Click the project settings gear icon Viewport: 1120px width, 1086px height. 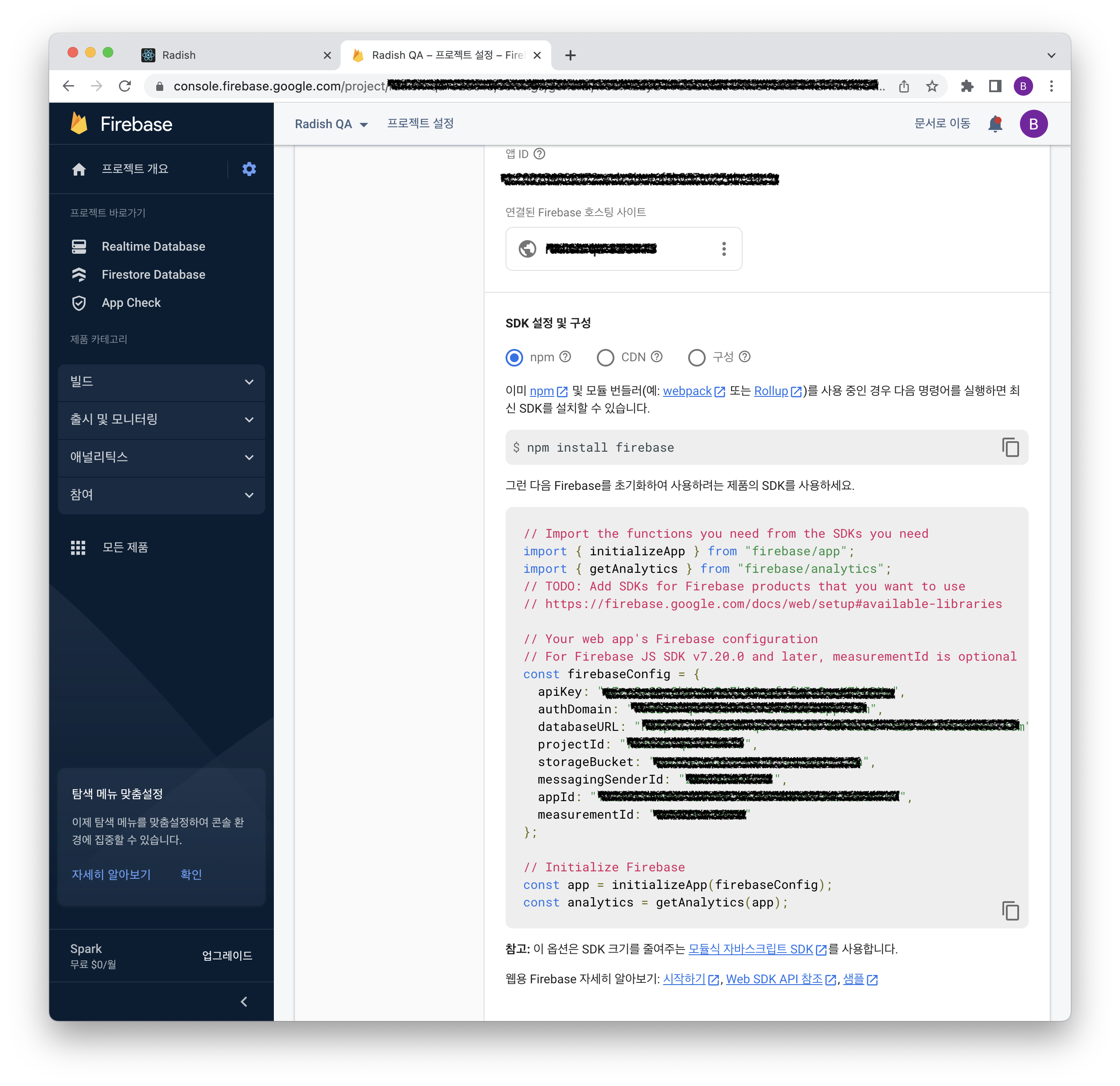tap(249, 169)
